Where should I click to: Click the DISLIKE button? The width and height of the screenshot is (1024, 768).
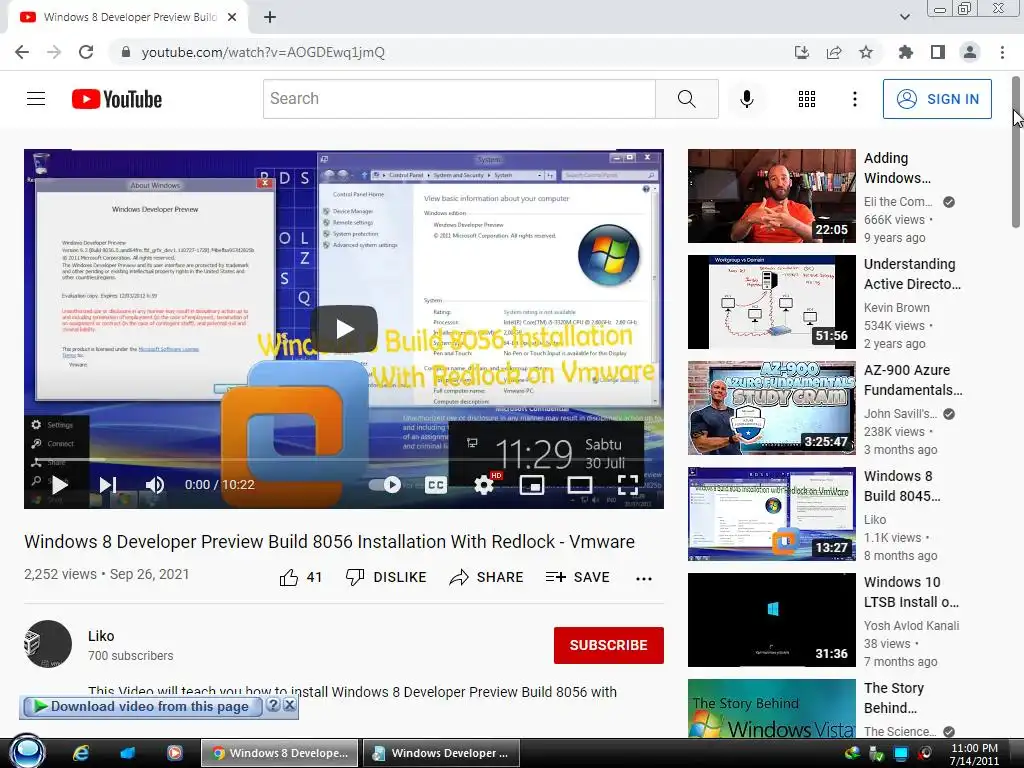pyautogui.click(x=386, y=577)
